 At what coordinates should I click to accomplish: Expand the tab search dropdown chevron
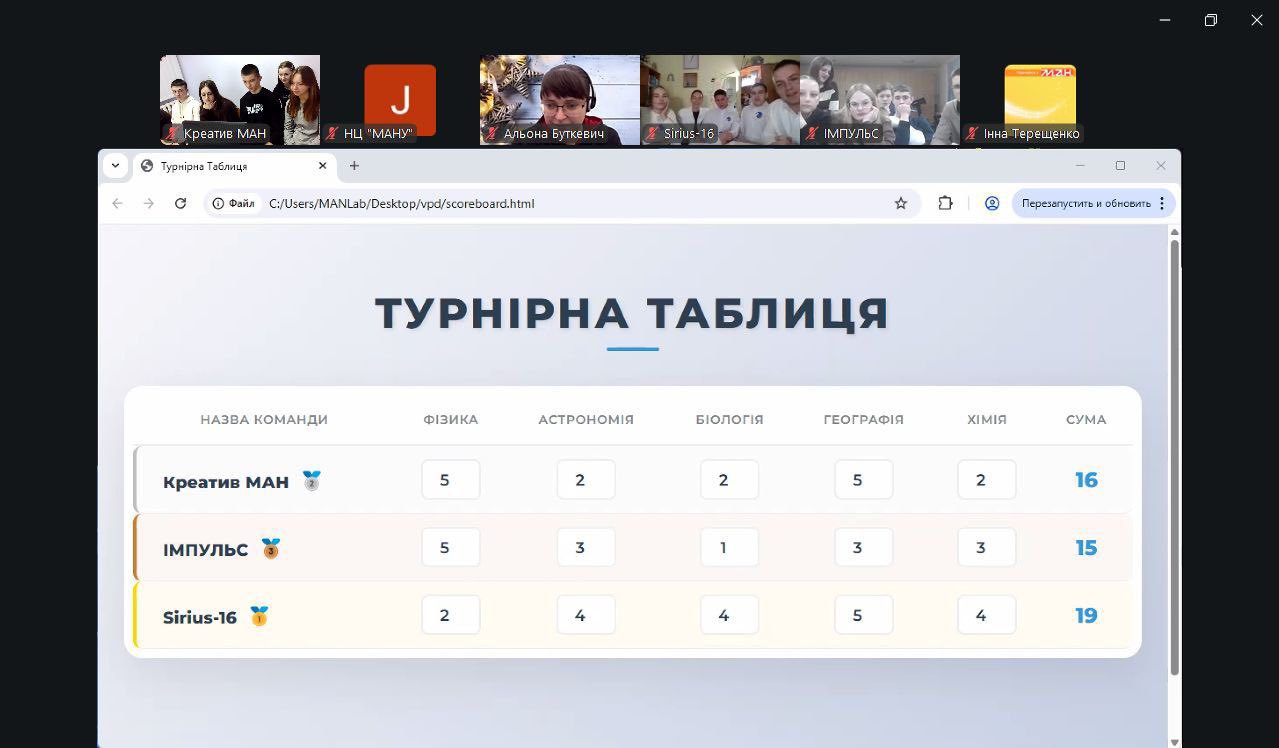point(115,166)
